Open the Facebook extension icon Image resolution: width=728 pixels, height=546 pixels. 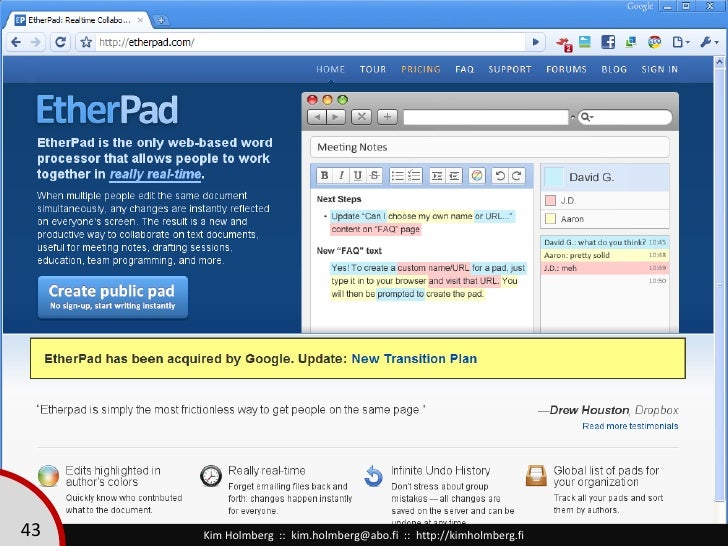(x=608, y=42)
